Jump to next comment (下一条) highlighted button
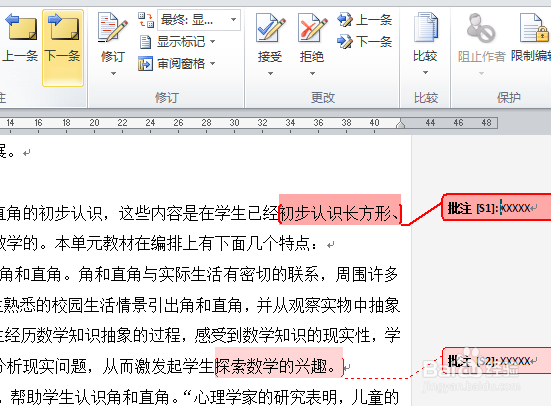The width and height of the screenshot is (551, 406). [x=63, y=47]
